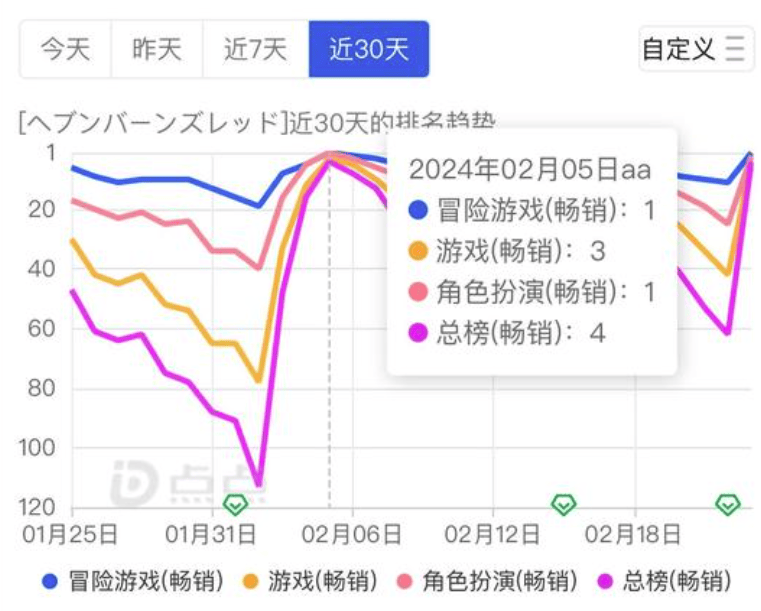Click the highlighted 近30天 tab
The height and width of the screenshot is (611, 761).
369,49
